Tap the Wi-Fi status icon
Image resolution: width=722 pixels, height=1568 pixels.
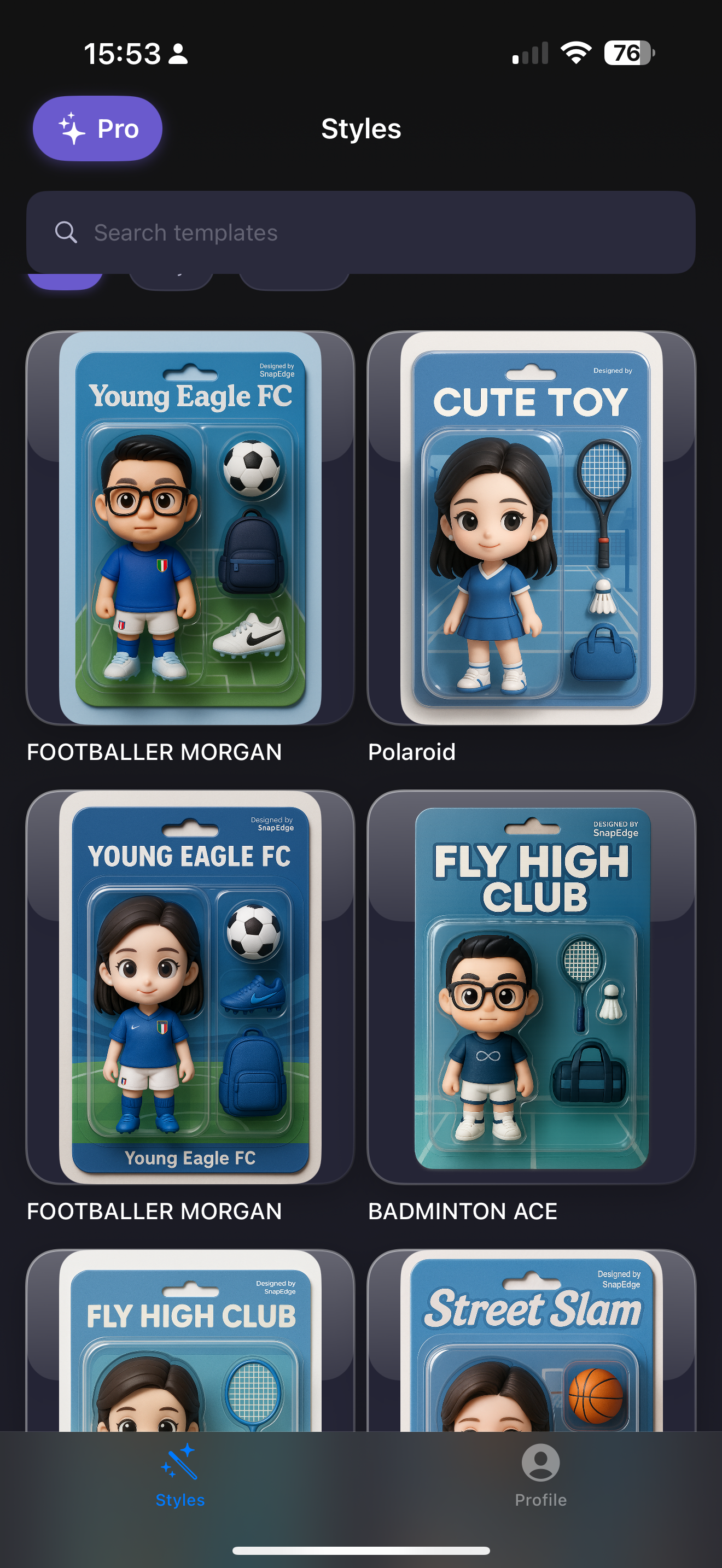pos(576,53)
